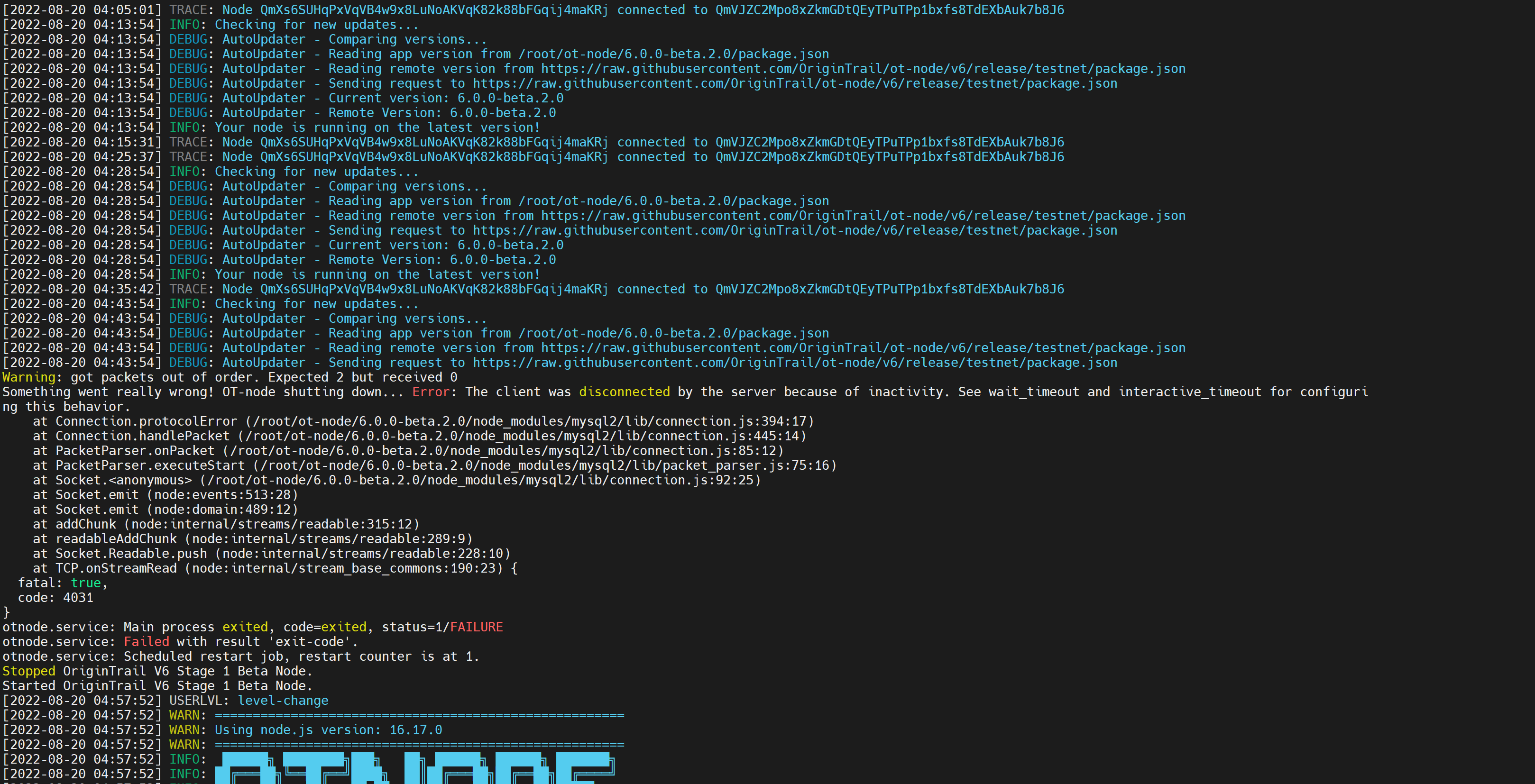Click the peer ID QmVJZC2Mpo8xZkmGDtQEyTPuTPp1bxfs8TdEXbAuk7b8J6

click(889, 9)
